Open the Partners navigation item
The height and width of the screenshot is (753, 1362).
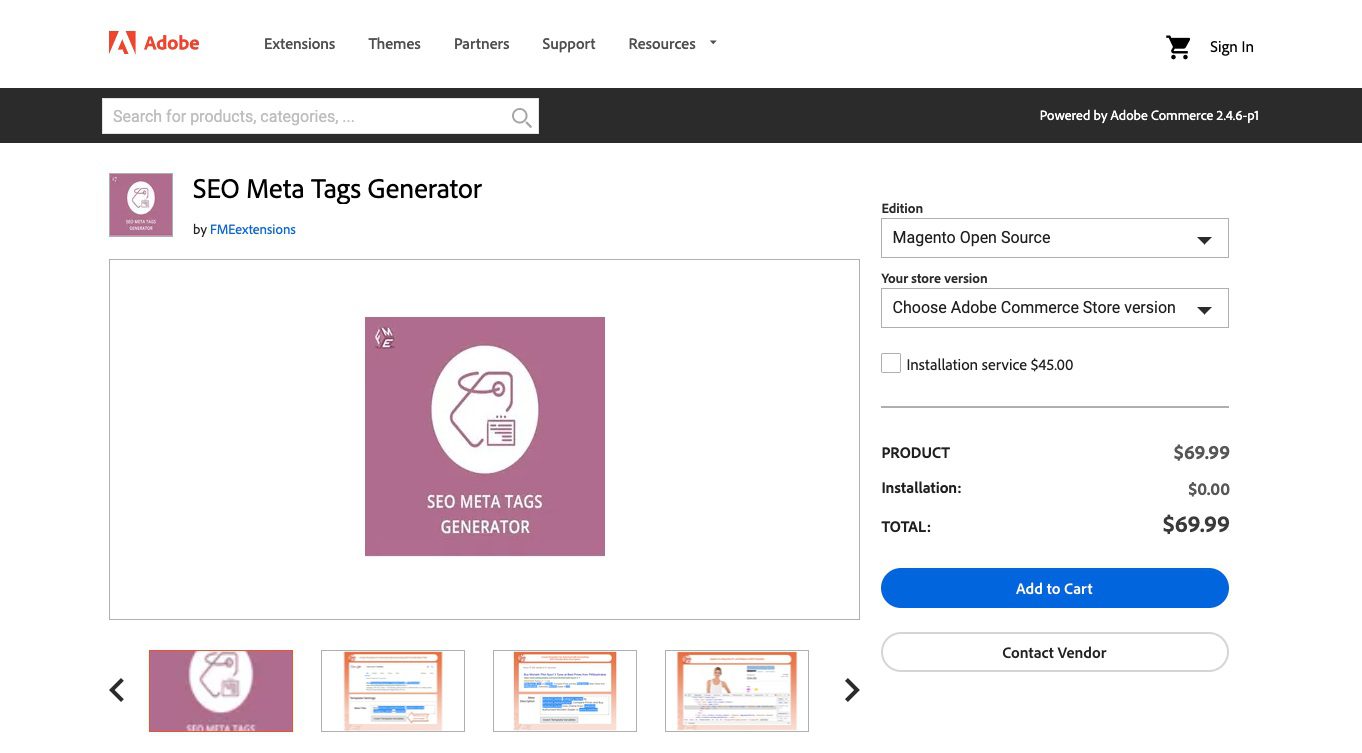pyautogui.click(x=481, y=44)
